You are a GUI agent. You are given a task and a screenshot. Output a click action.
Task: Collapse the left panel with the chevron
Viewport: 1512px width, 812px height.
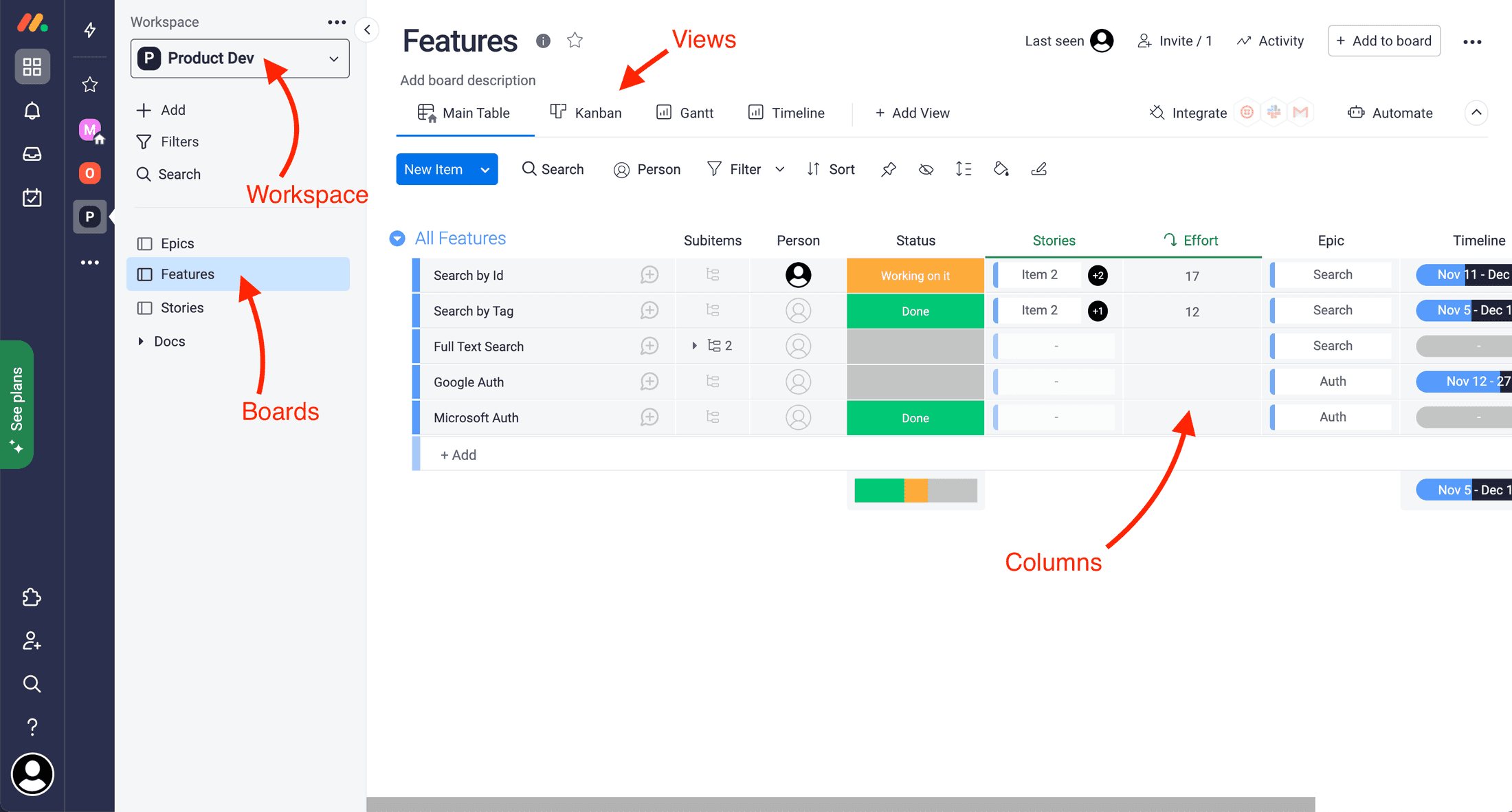tap(367, 30)
